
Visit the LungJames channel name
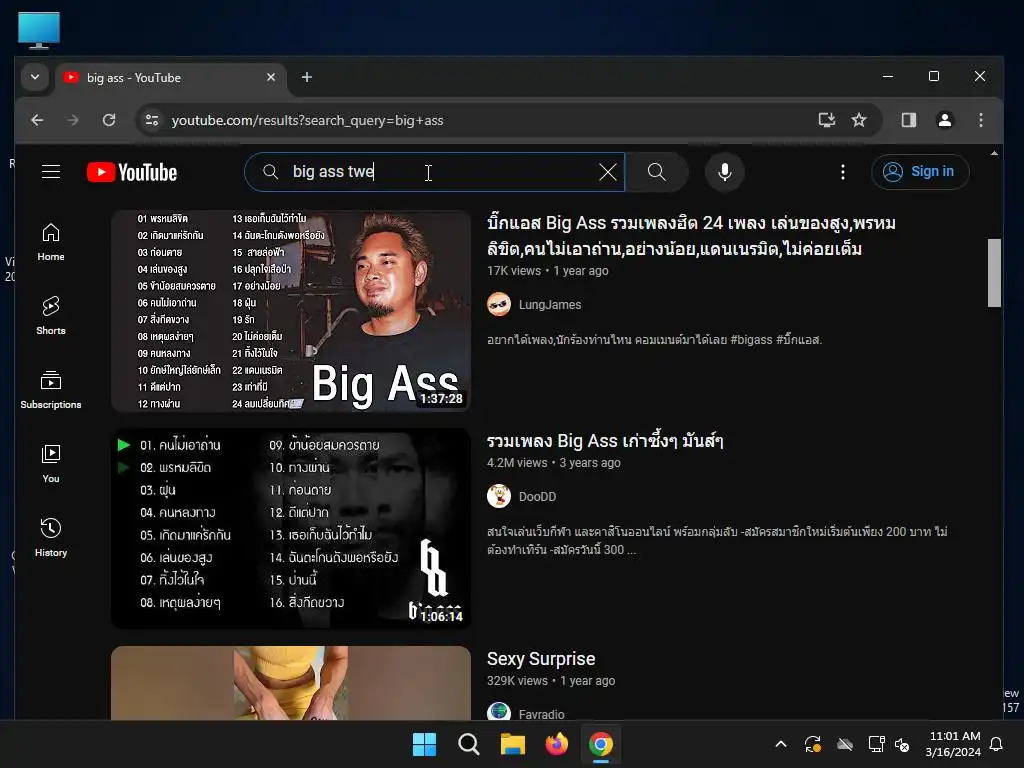(x=549, y=305)
